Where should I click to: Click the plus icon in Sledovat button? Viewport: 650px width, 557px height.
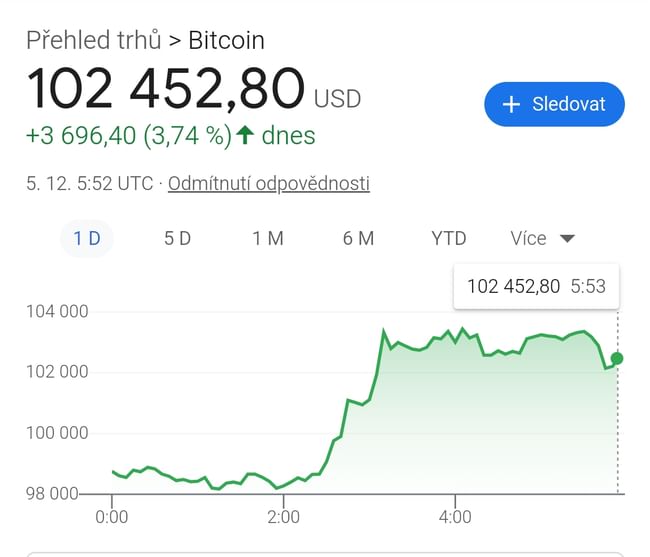(x=511, y=104)
